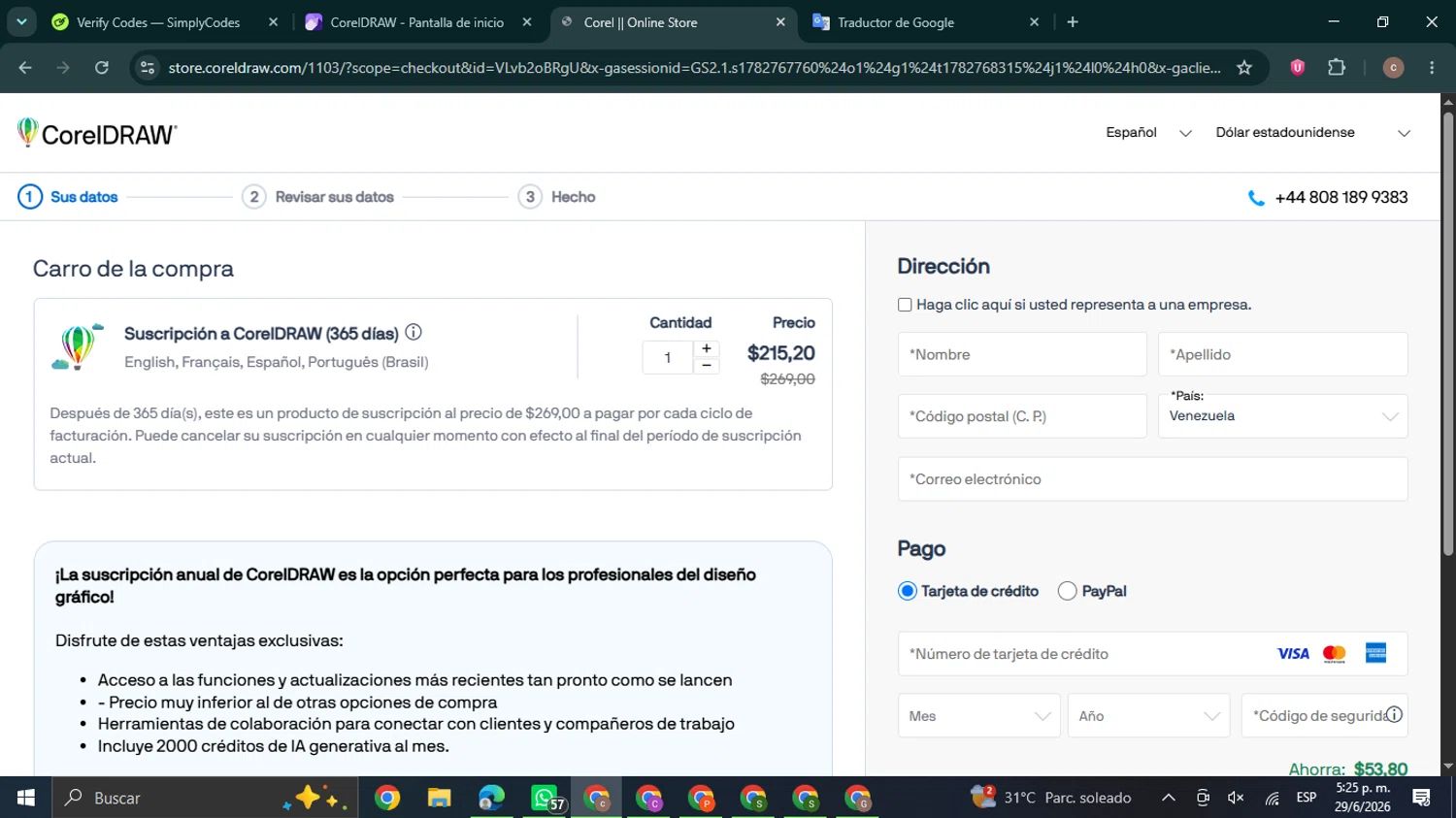Open the Extensions puzzle icon
The width and height of the screenshot is (1456, 818).
[1337, 67]
